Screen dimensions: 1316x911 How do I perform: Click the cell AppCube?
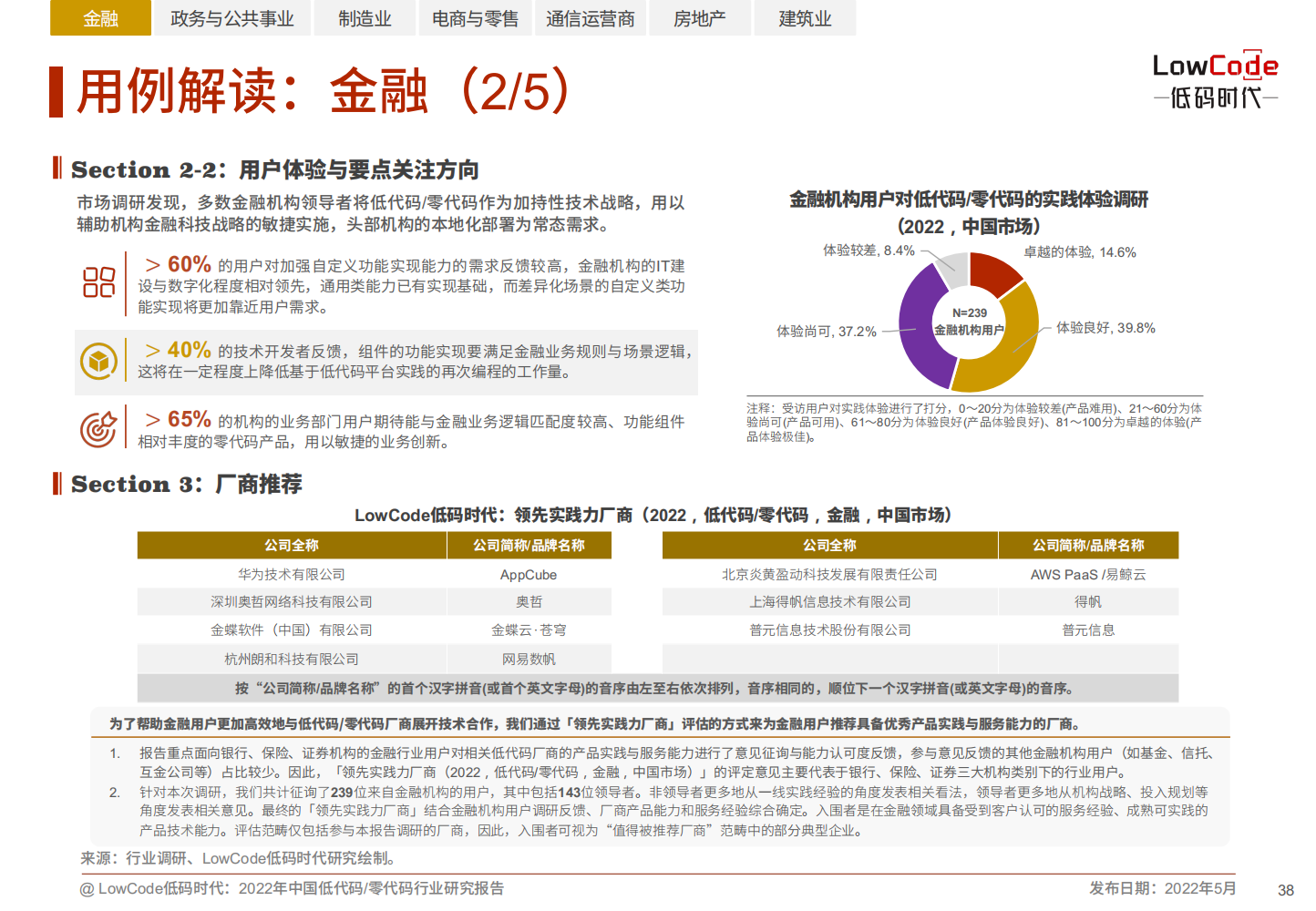click(529, 575)
